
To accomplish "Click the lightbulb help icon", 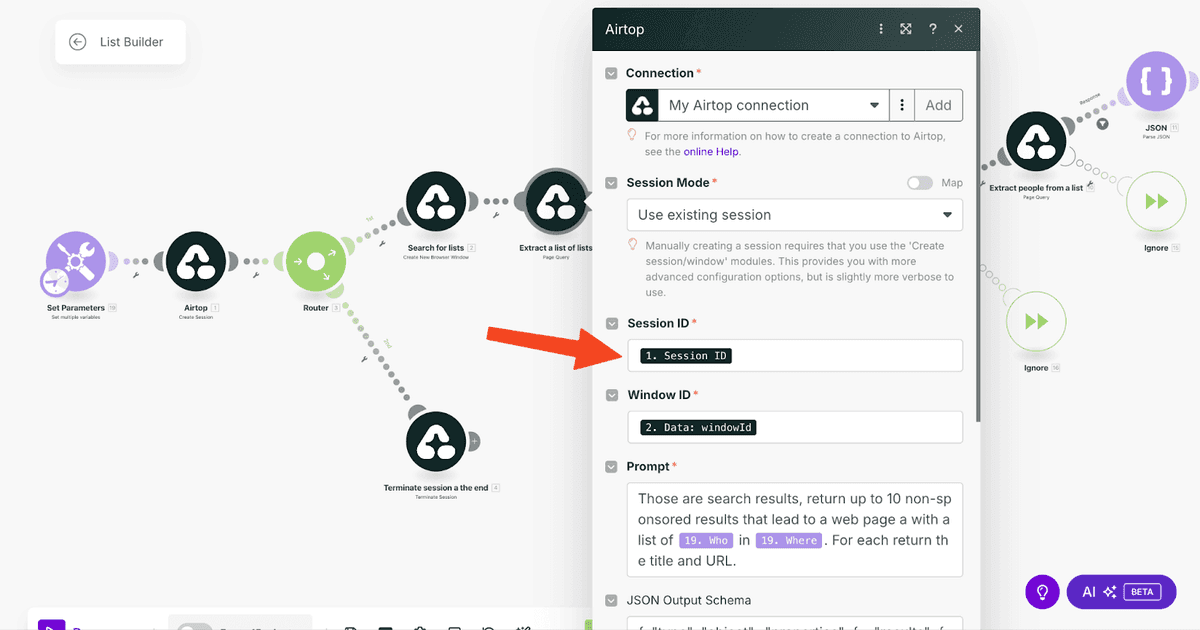I will (1041, 592).
